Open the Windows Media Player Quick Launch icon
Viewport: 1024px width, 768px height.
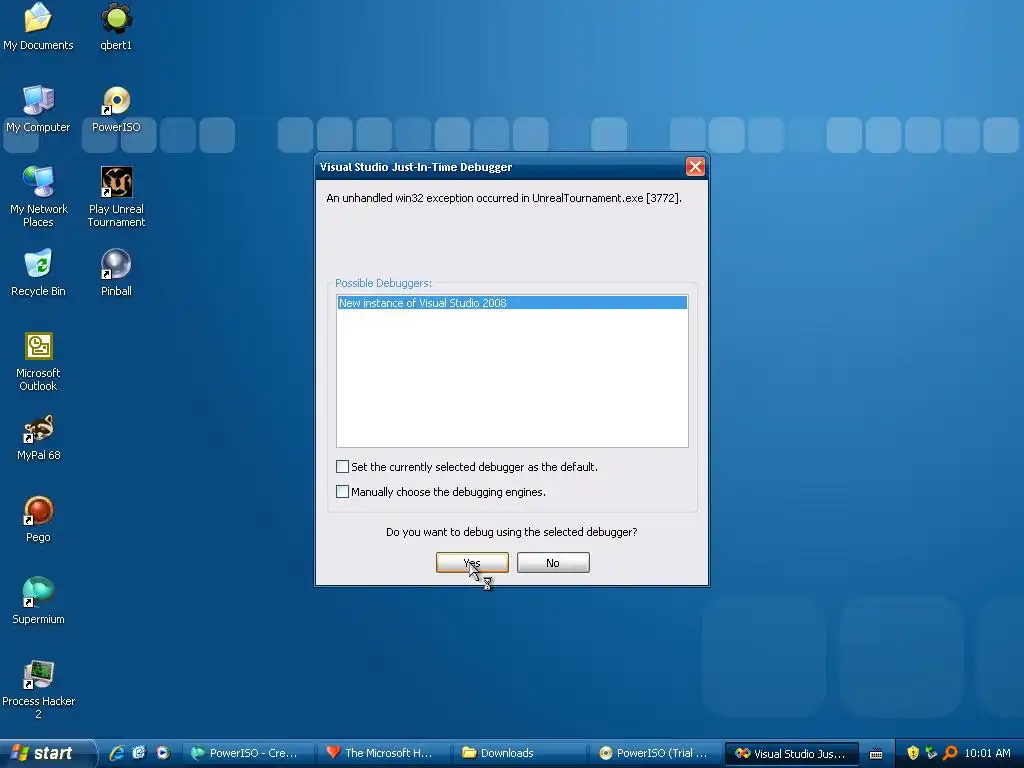point(163,753)
